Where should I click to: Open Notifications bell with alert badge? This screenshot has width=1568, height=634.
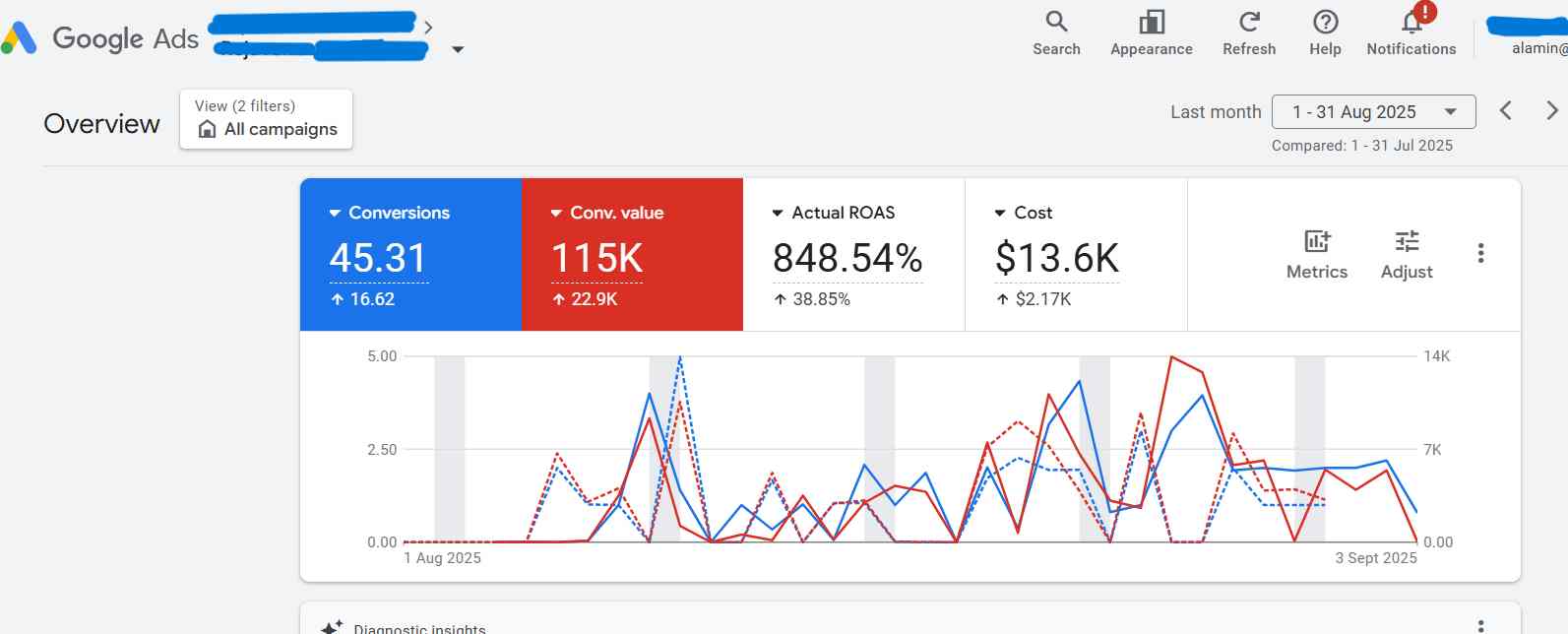1411,22
